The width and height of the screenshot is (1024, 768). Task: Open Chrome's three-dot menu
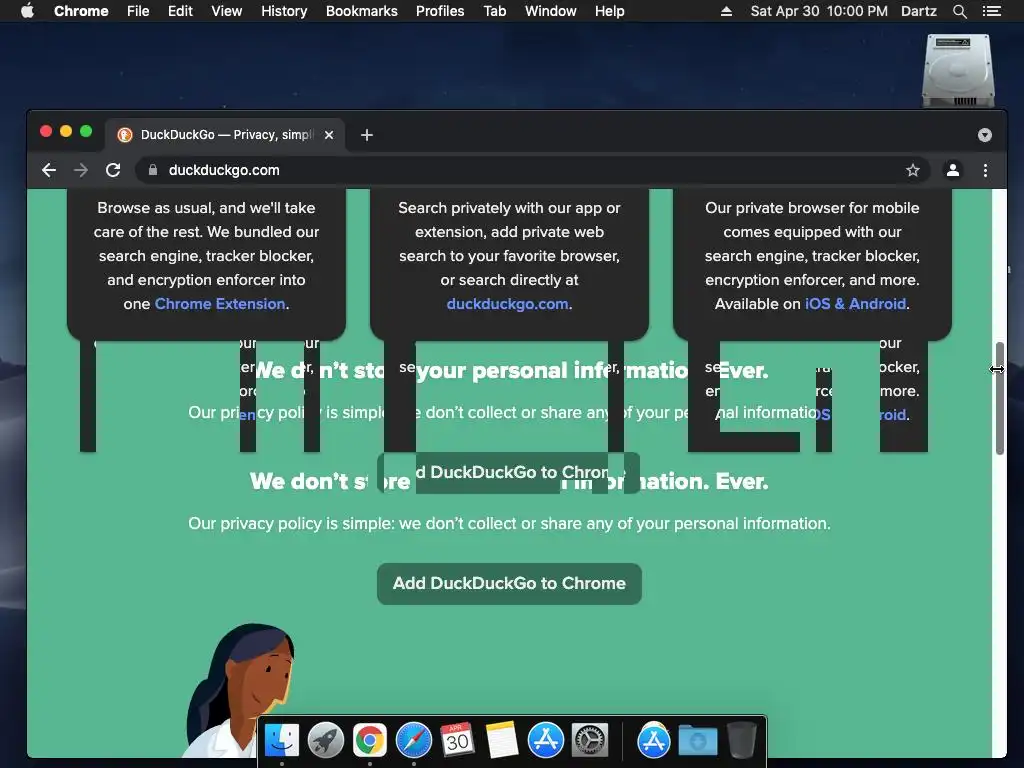click(985, 170)
